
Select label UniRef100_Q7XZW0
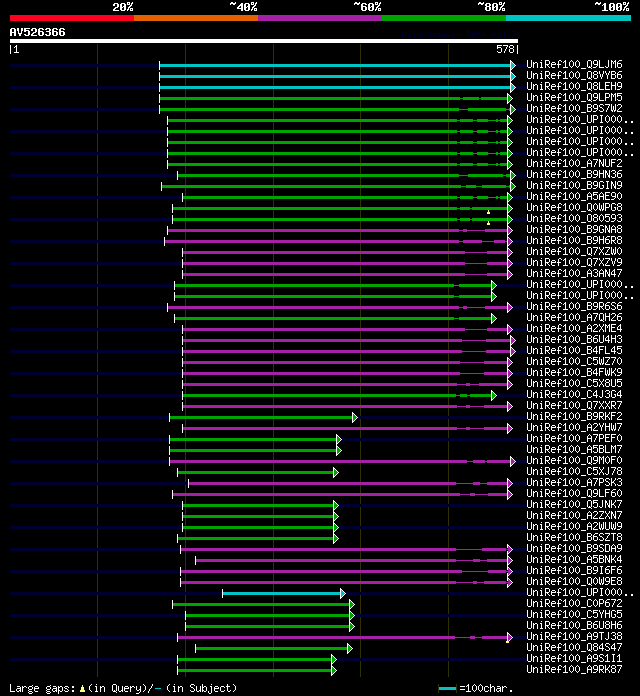tap(574, 251)
